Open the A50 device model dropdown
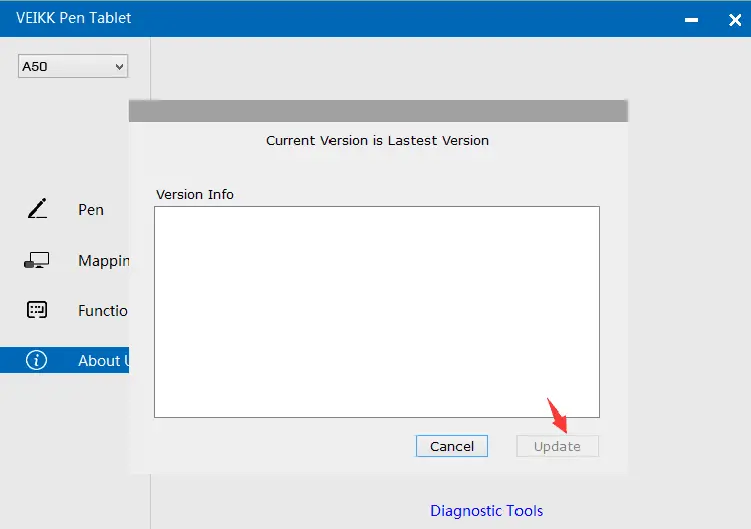This screenshot has width=751, height=529. 66,67
